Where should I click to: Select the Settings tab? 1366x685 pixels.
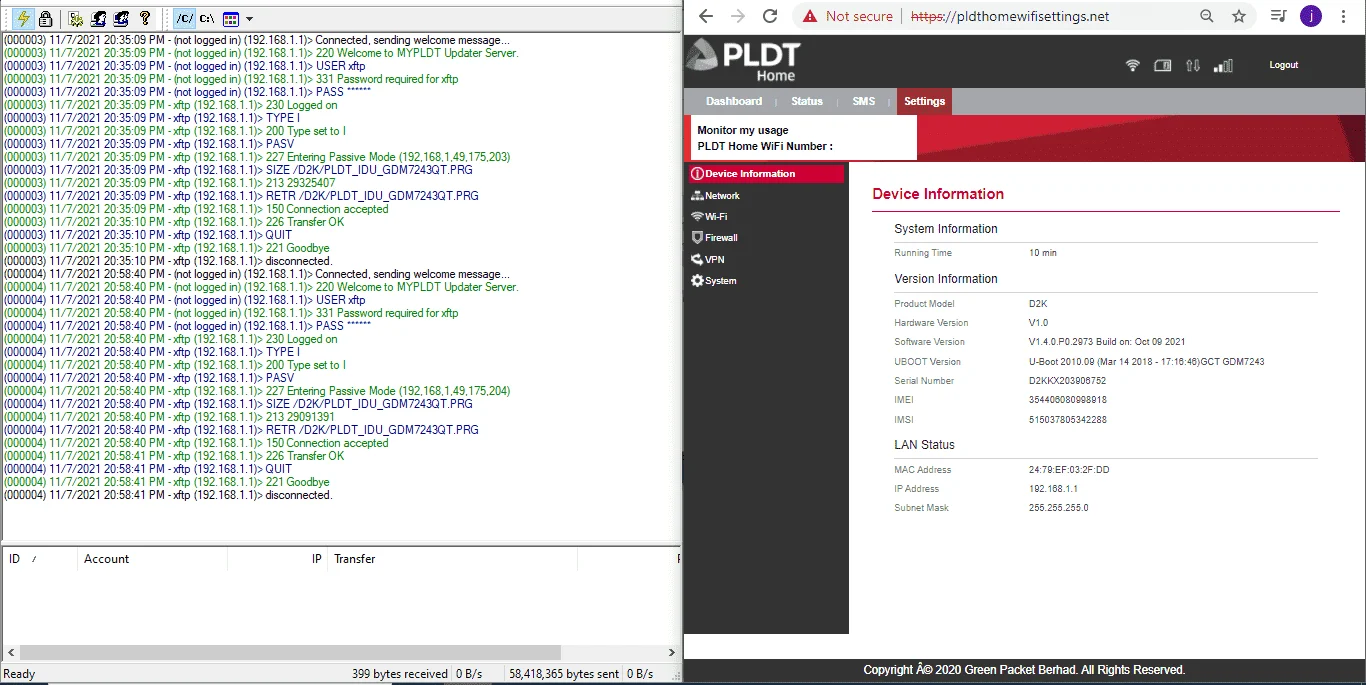click(924, 101)
